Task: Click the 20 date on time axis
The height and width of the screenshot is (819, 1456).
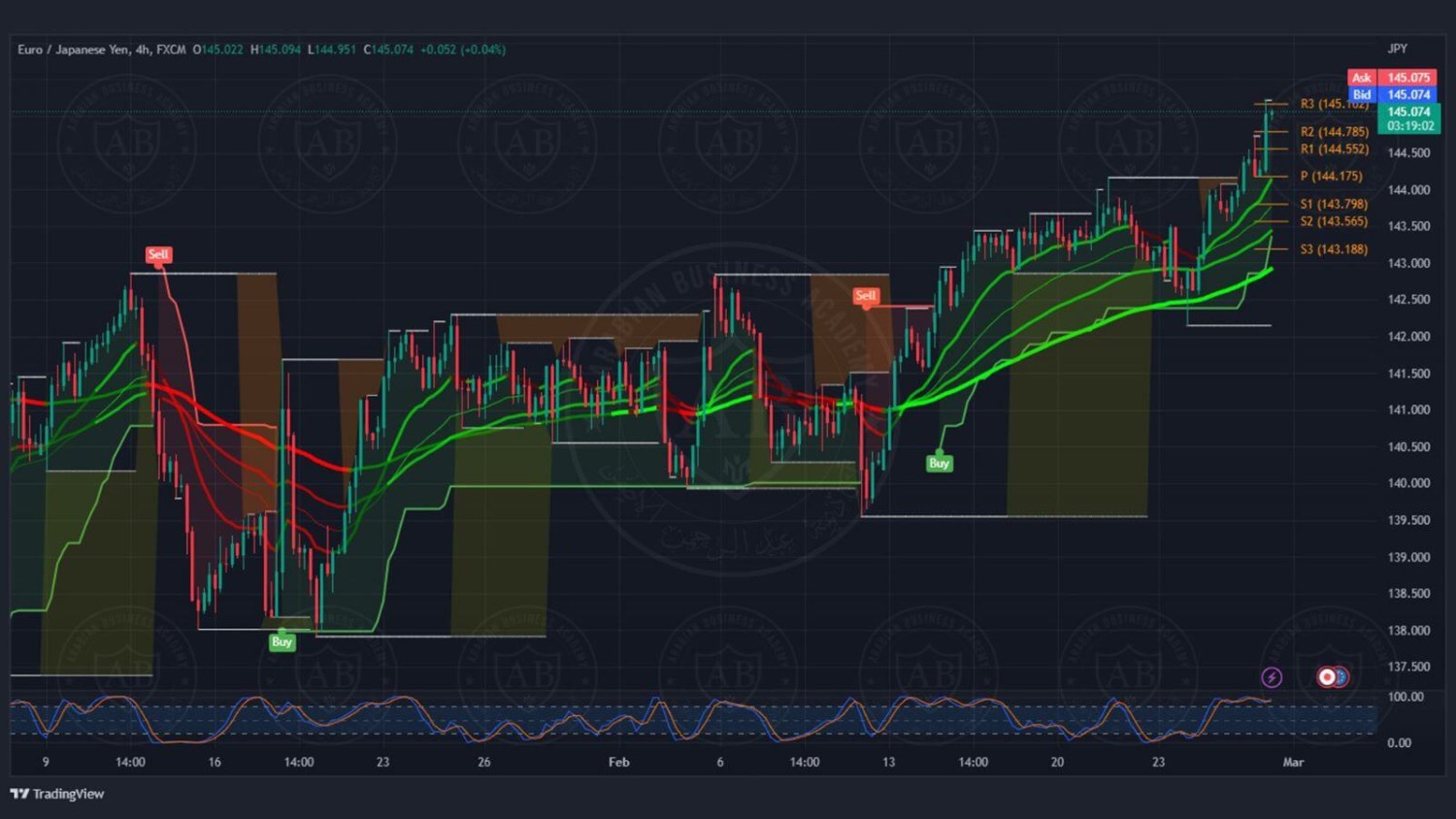Action: point(1057,763)
